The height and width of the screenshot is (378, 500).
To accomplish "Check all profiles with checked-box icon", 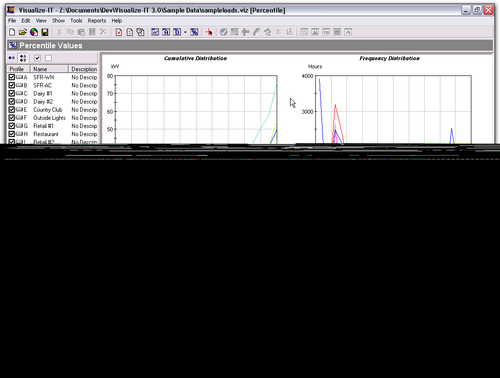I will tap(37, 58).
